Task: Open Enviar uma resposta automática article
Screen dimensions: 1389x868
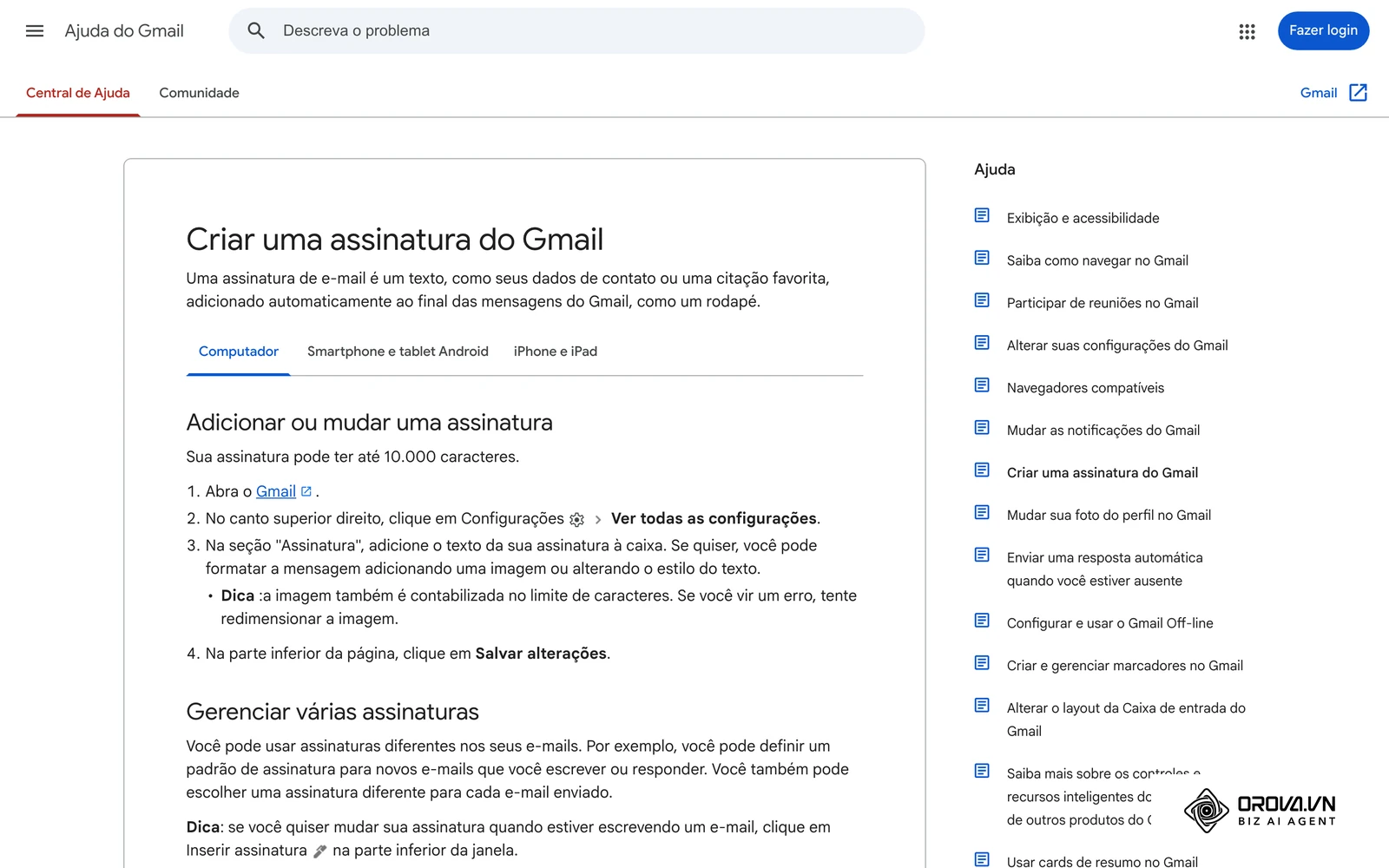Action: coord(1105,569)
